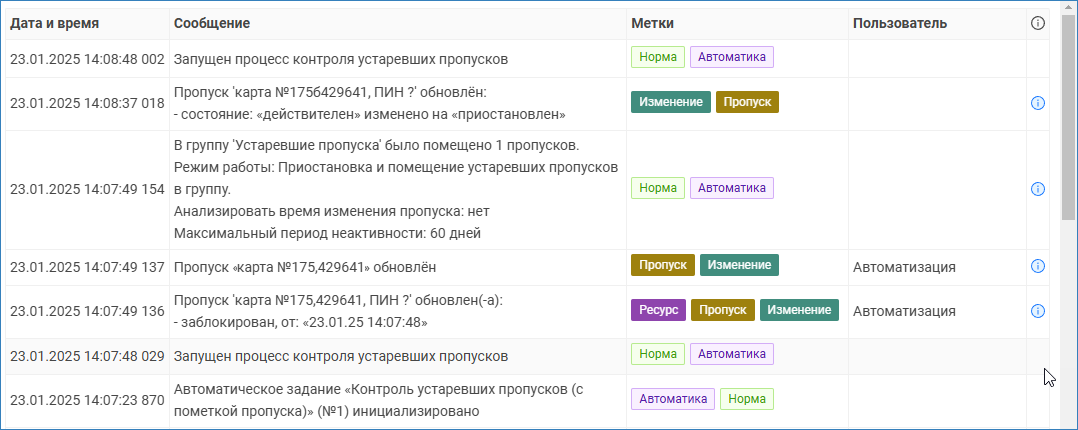Image resolution: width=1078 pixels, height=430 pixels.
Task: Click the info icon in the table header
Action: click(x=1037, y=23)
